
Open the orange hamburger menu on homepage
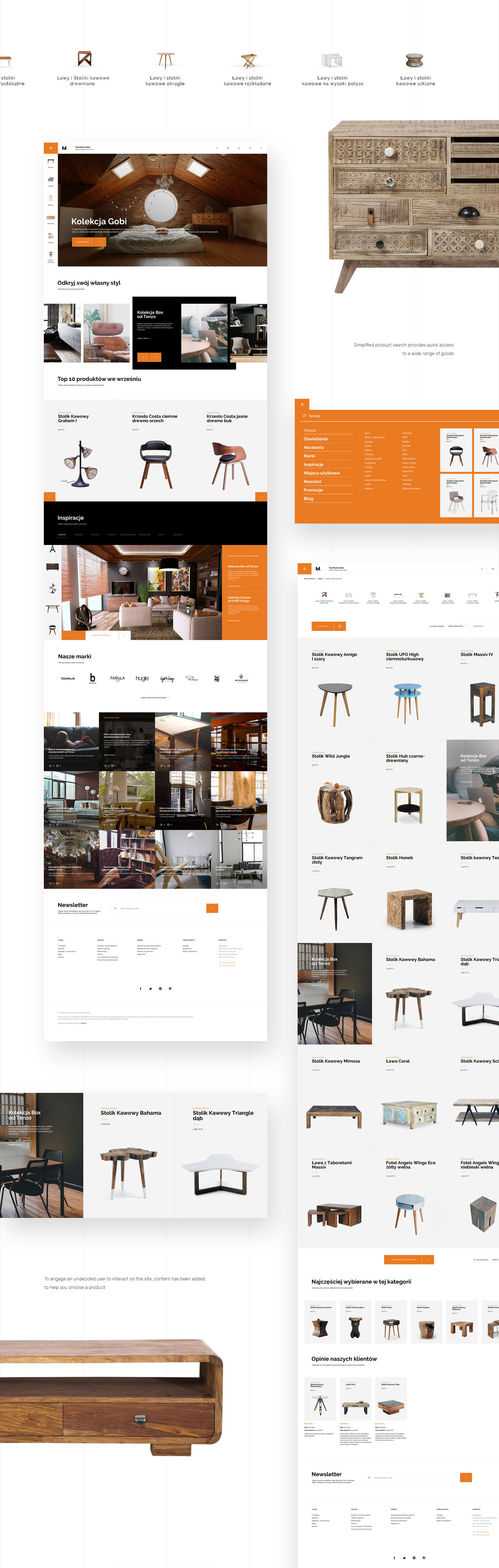click(x=51, y=148)
